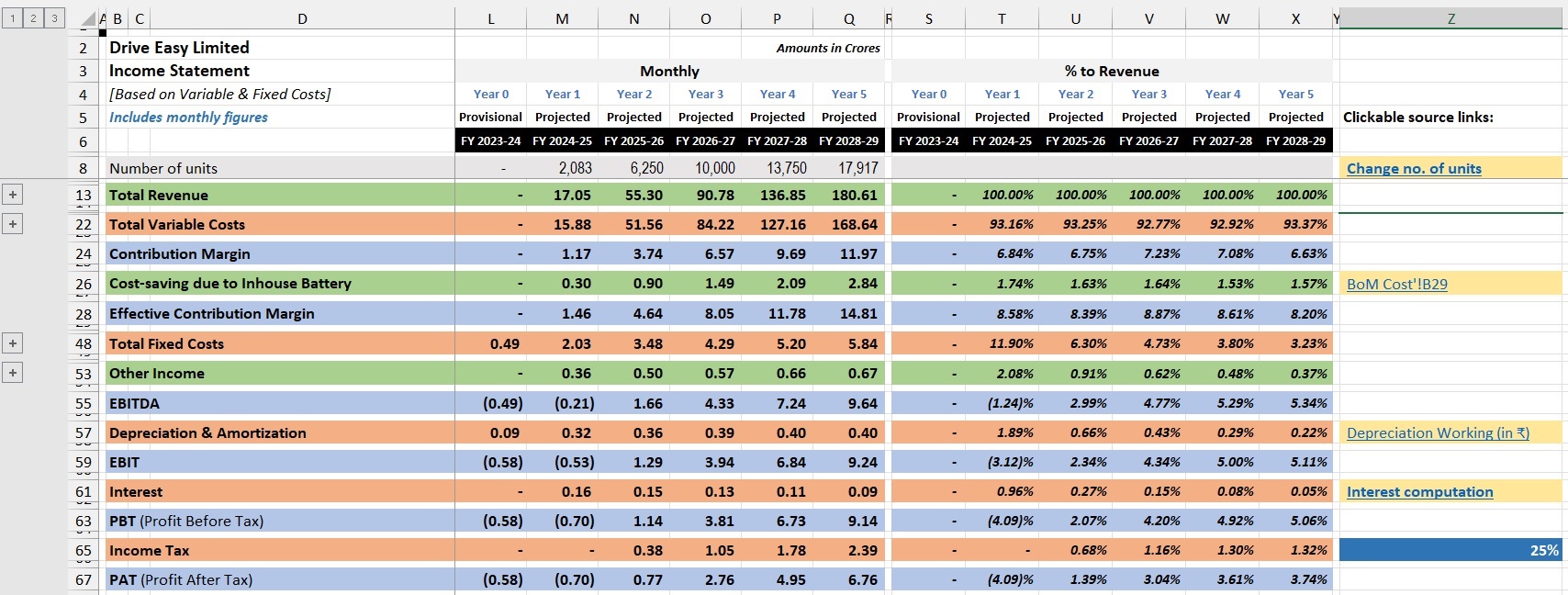Image resolution: width=1568 pixels, height=595 pixels.
Task: Select column Z header
Action: point(1450,18)
